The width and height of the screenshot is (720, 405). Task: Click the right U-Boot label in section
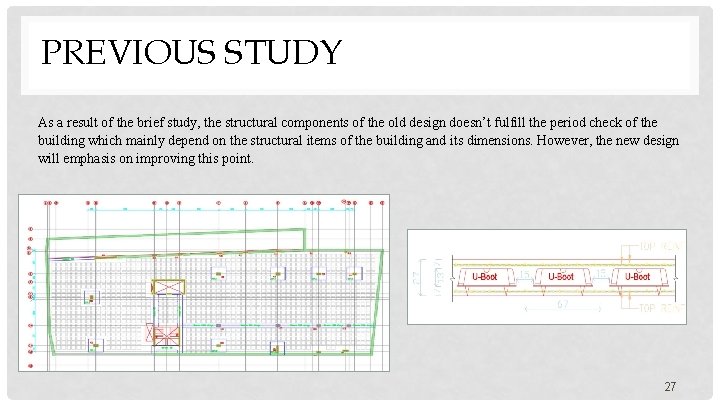click(x=637, y=276)
